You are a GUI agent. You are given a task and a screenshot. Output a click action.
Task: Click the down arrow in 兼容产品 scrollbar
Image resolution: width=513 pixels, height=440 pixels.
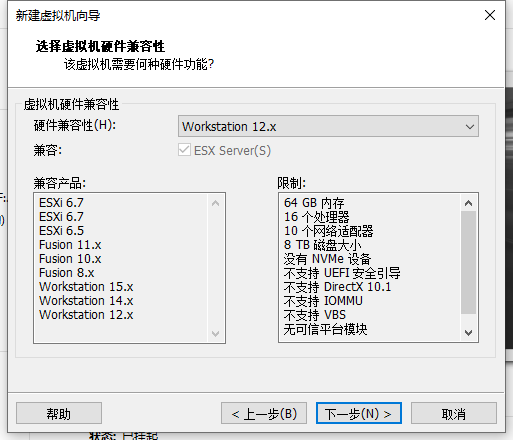(216, 333)
